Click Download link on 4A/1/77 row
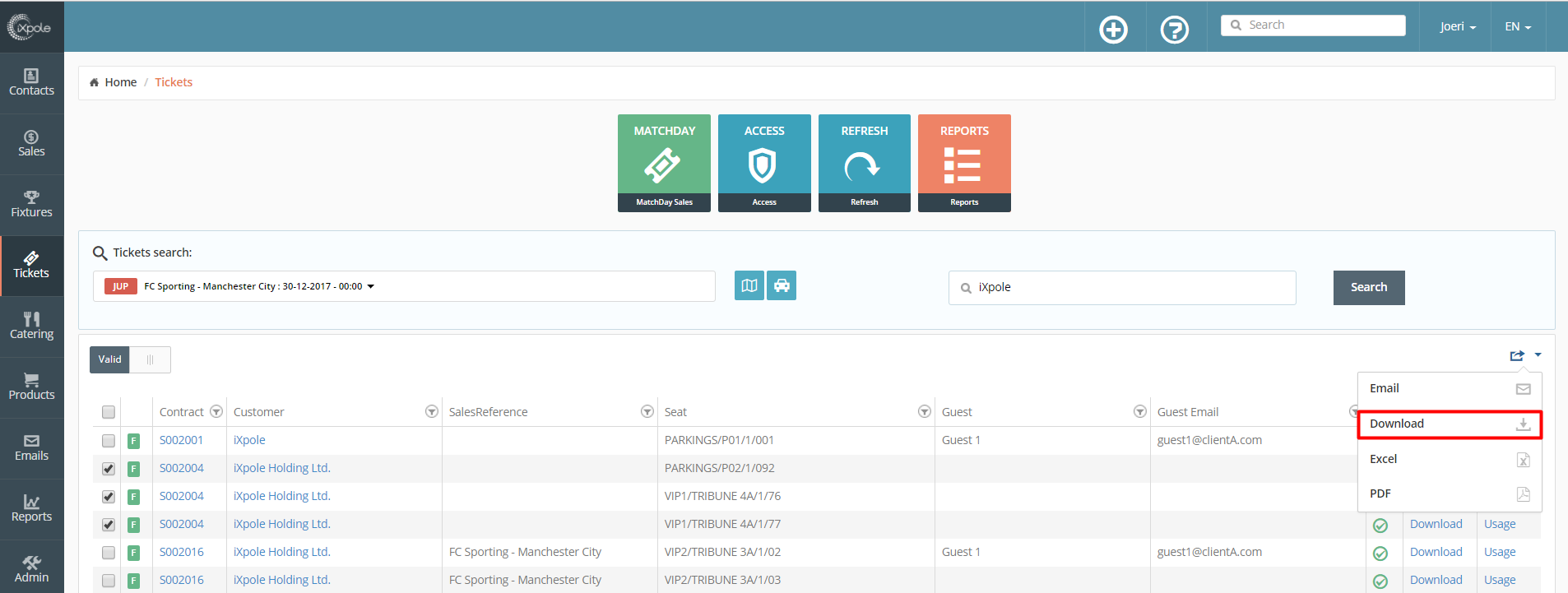 (1436, 524)
